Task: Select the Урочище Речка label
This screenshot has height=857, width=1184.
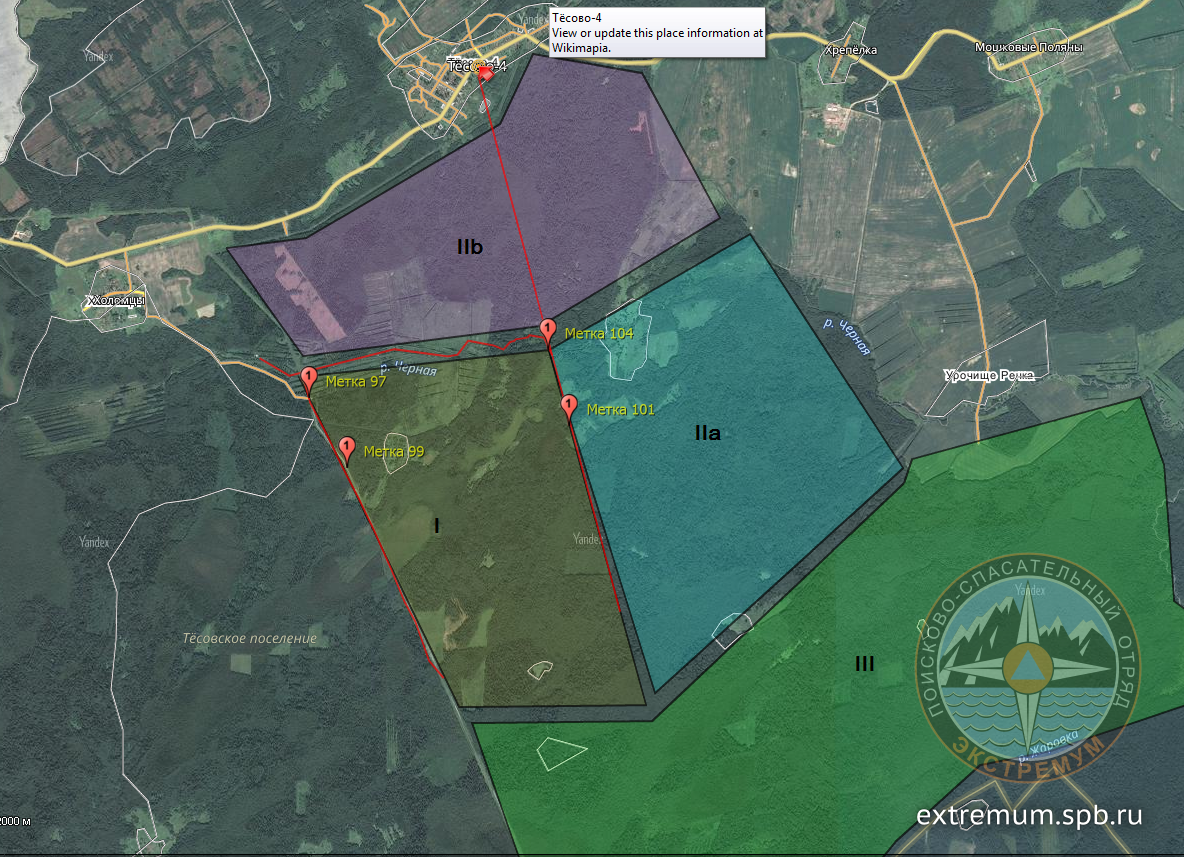Action: 988,375
